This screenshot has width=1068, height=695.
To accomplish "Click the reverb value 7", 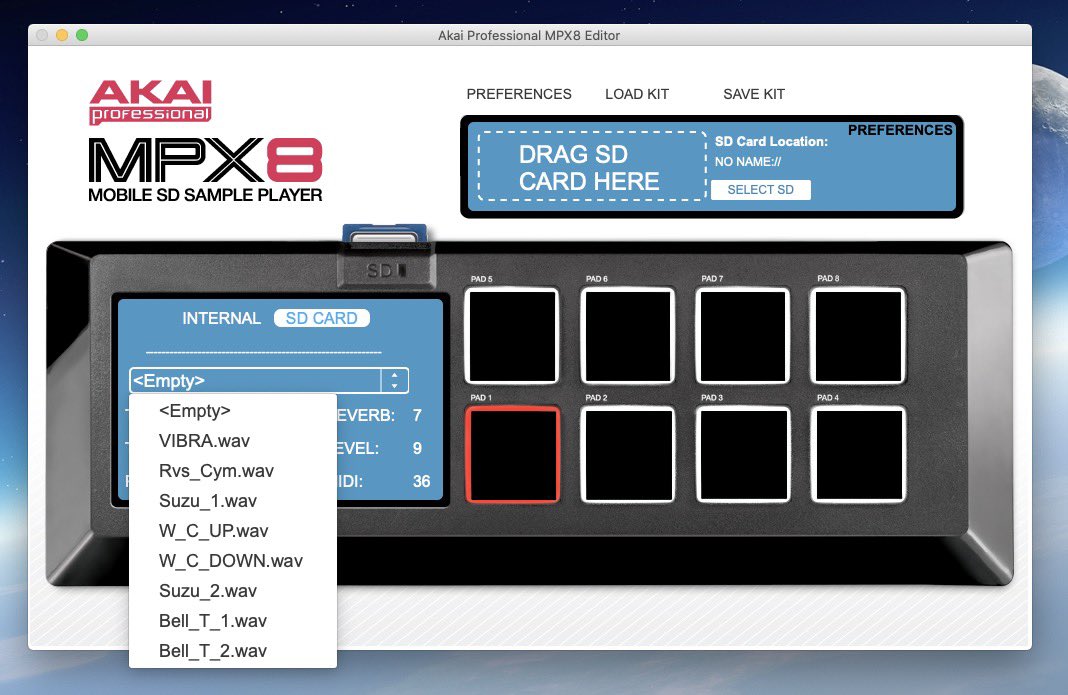I will (x=418, y=415).
